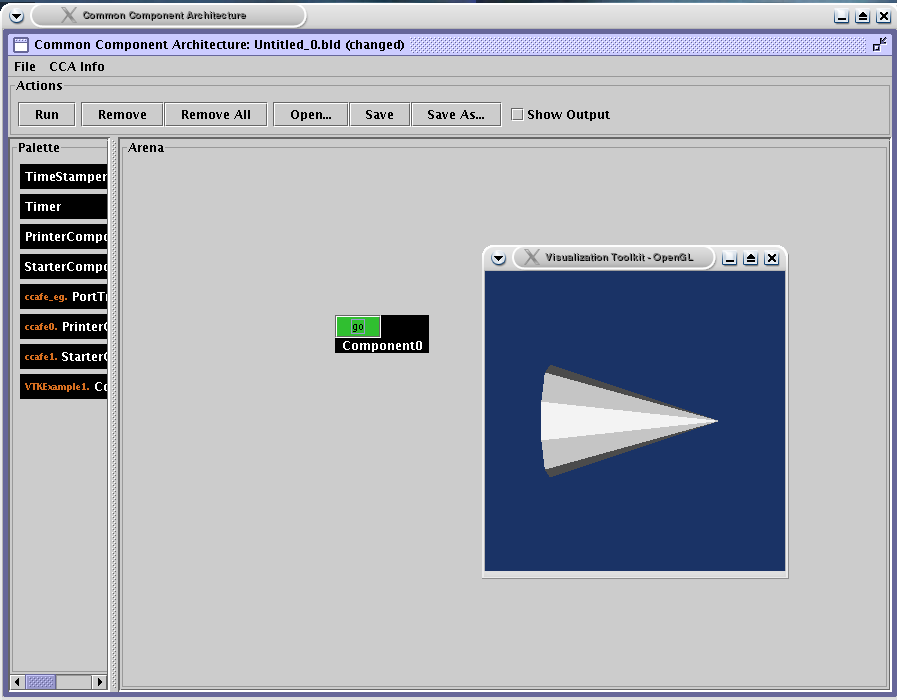This screenshot has height=700, width=897.
Task: Click the Palette horizontal scrollbar thumb
Action: (41, 682)
